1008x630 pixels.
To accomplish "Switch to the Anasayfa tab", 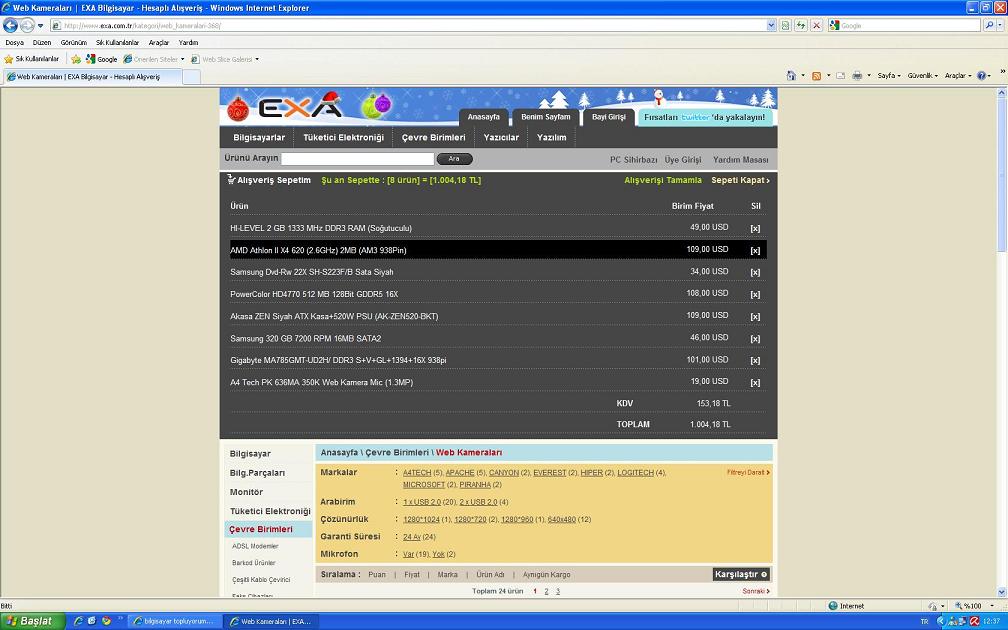I will click(483, 117).
